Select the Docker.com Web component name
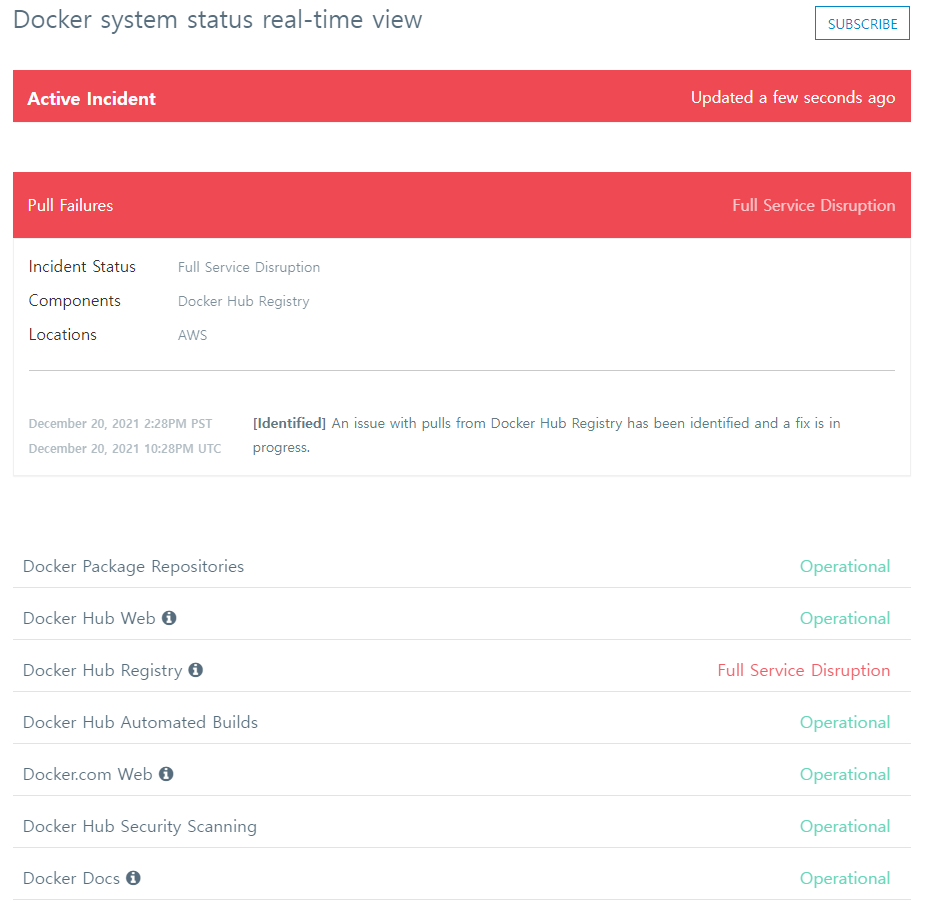The height and width of the screenshot is (912, 926). pos(87,774)
